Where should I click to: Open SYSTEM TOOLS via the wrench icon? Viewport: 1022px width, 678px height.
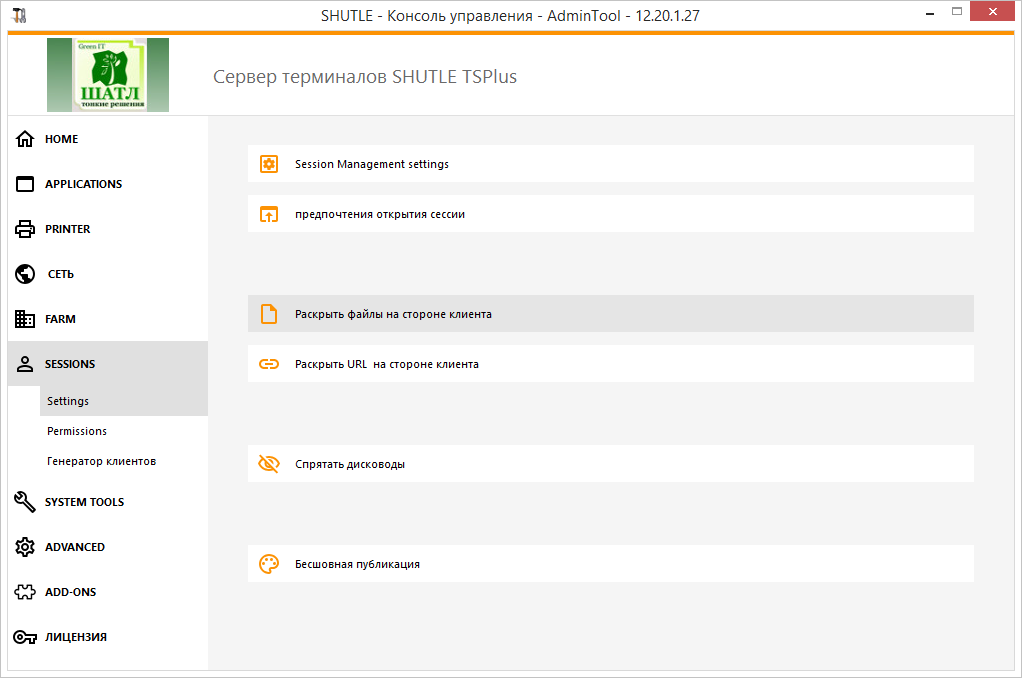tap(24, 502)
